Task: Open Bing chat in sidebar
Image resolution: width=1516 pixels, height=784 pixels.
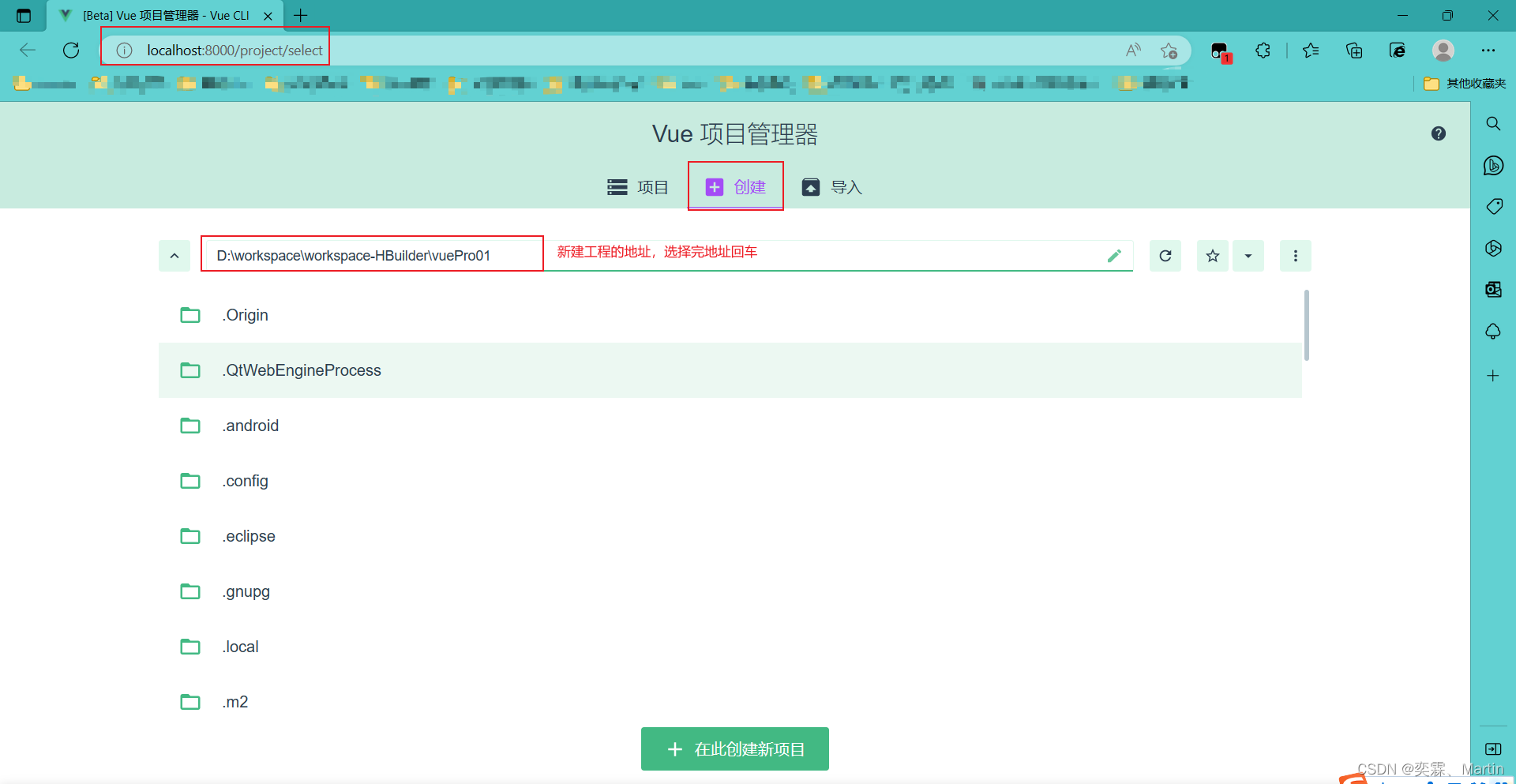Action: pos(1493,166)
